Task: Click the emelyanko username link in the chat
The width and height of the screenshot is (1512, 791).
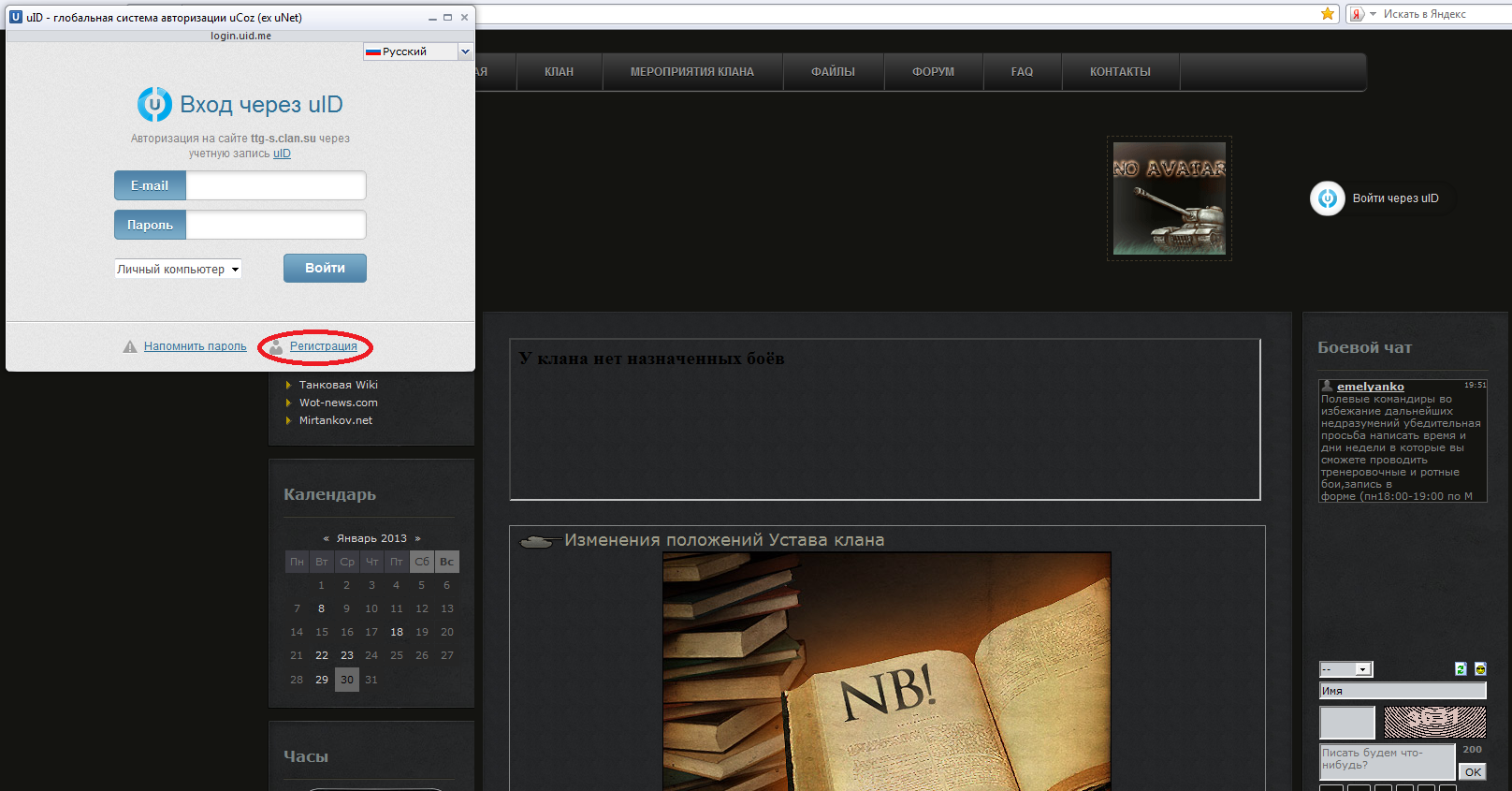Action: tap(1371, 386)
